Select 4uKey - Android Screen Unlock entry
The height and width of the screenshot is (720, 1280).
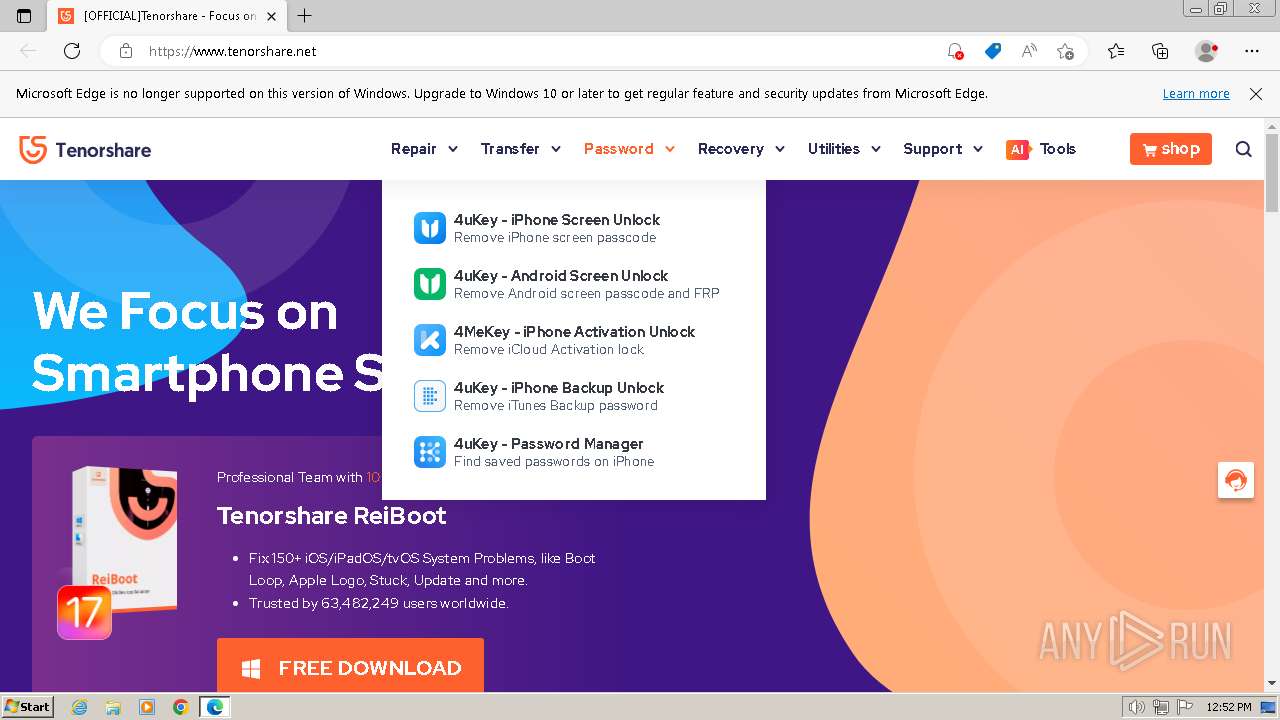coord(561,276)
